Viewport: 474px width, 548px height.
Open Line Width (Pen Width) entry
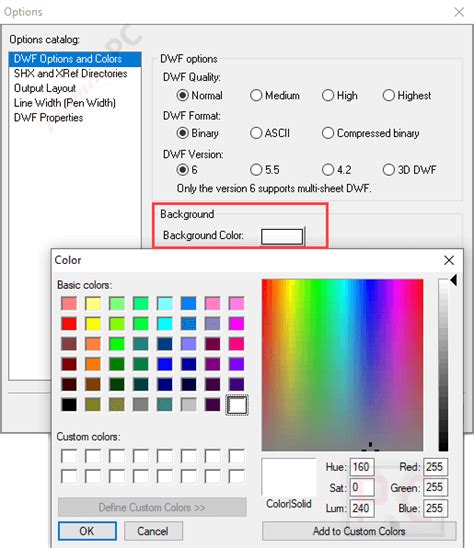tap(75, 103)
